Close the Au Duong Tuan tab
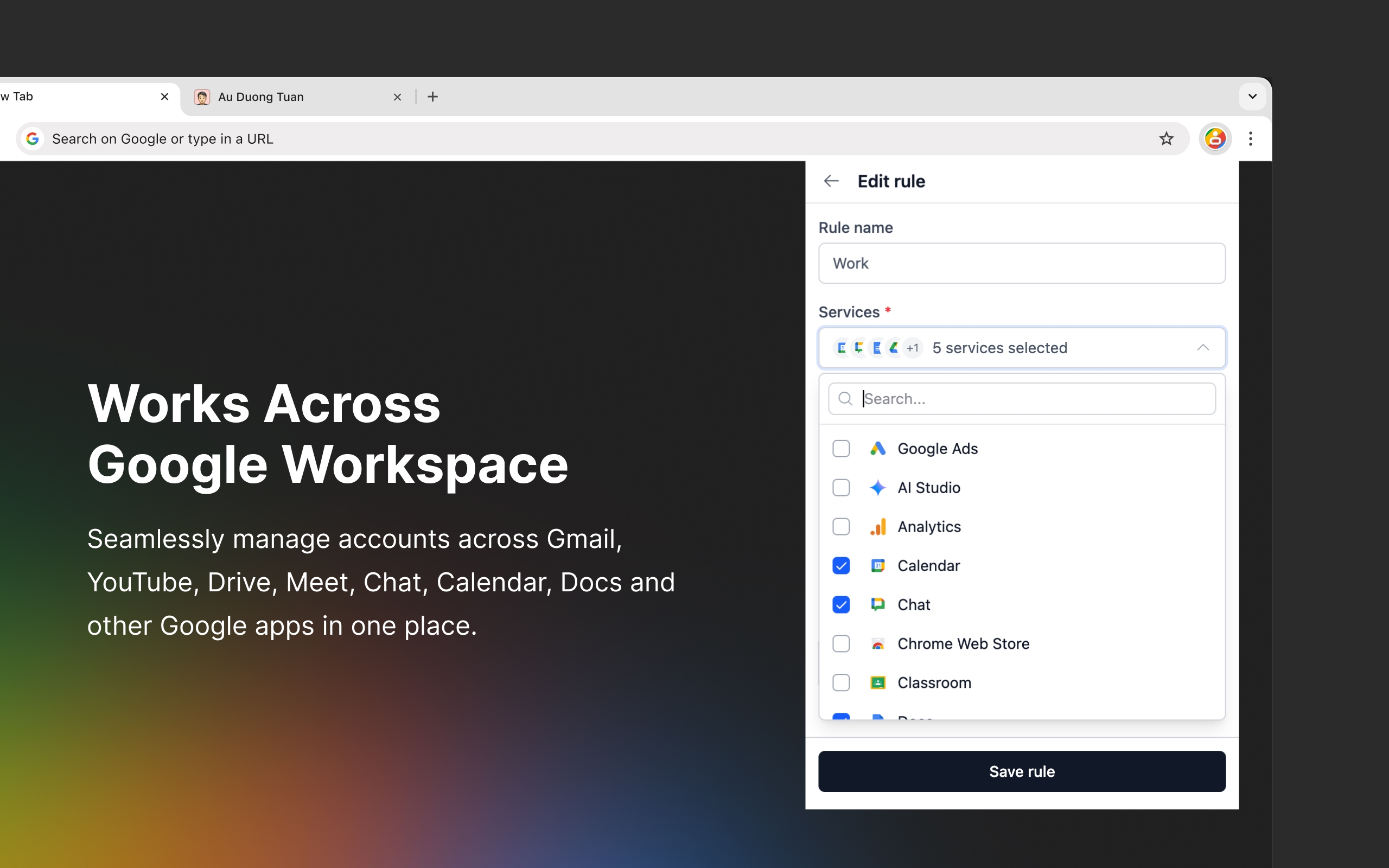This screenshot has width=1389, height=868. tap(397, 97)
